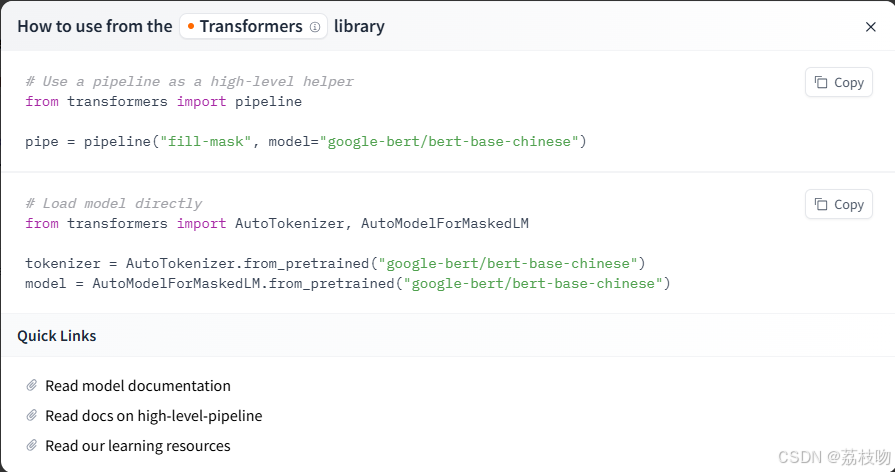Click the word "library" in the title
This screenshot has height=472, width=895.
359,26
